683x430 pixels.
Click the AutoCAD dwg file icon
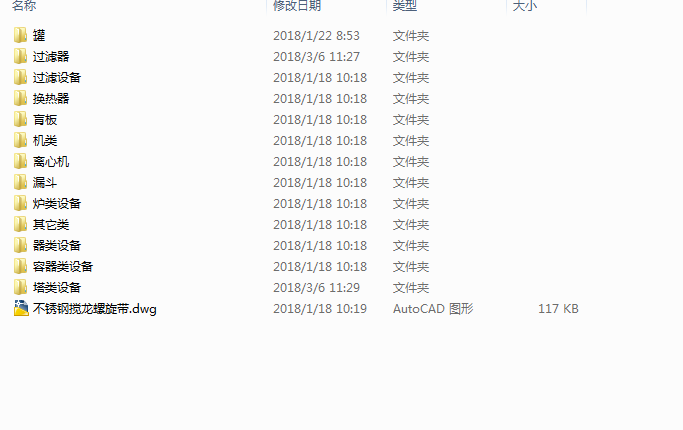click(x=21, y=308)
